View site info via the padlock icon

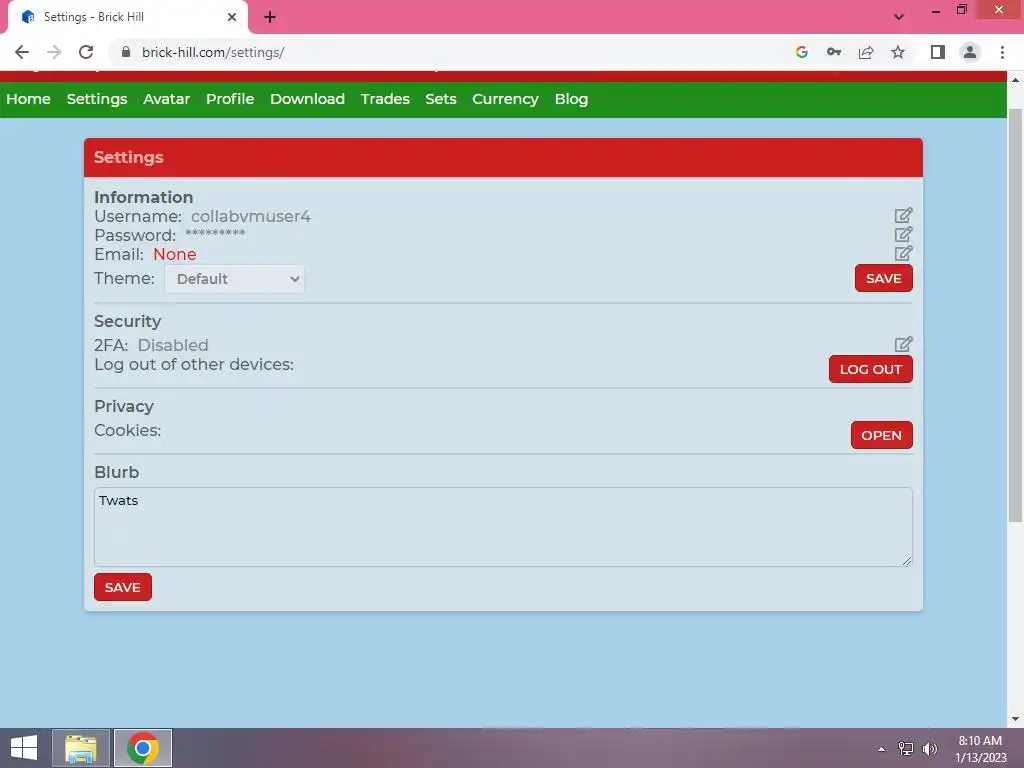click(x=126, y=52)
